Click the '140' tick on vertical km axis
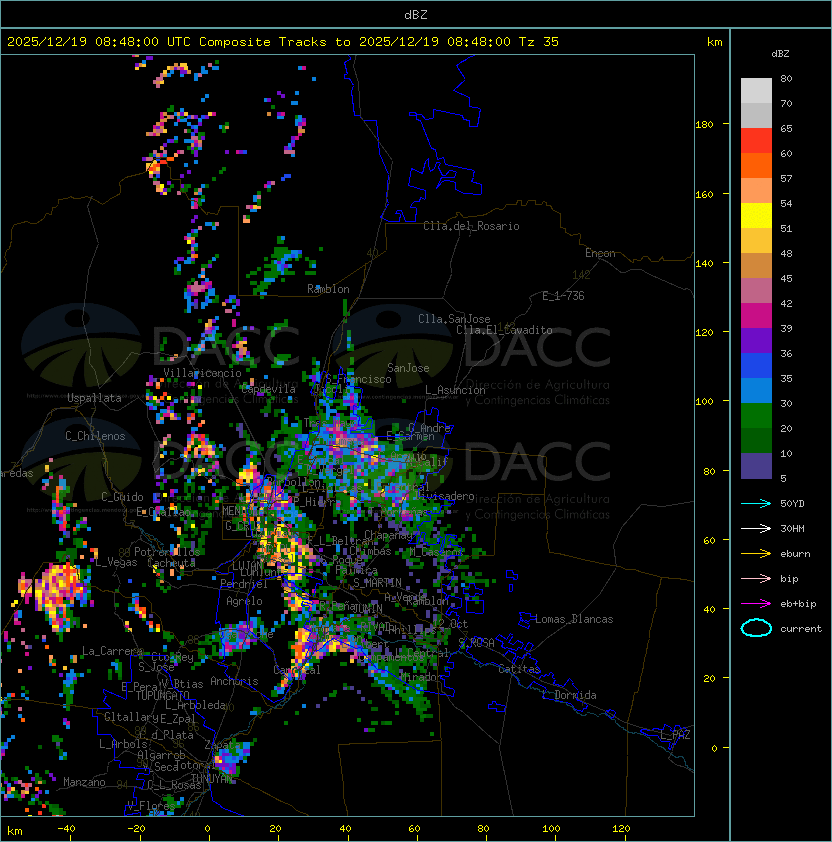 point(704,263)
